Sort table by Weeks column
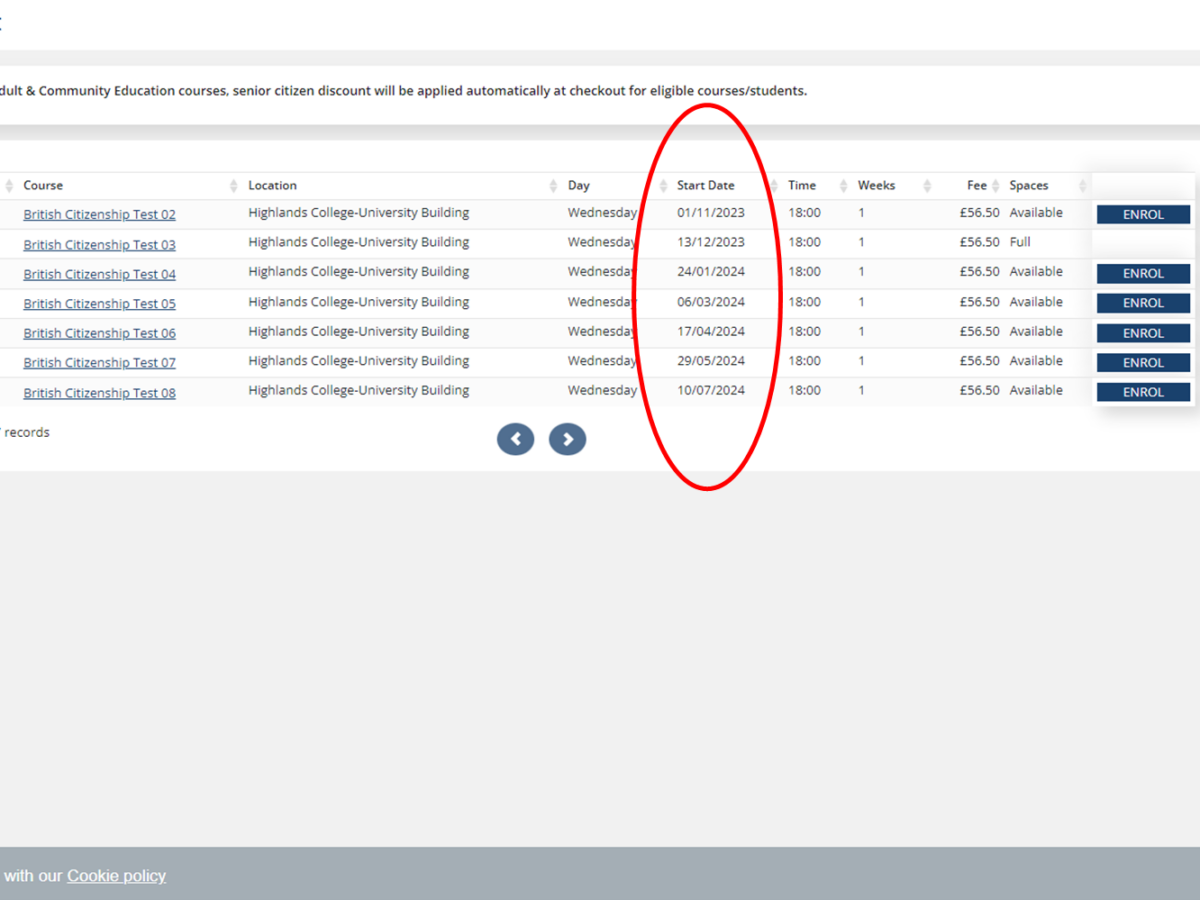The height and width of the screenshot is (900, 1200). pos(877,186)
